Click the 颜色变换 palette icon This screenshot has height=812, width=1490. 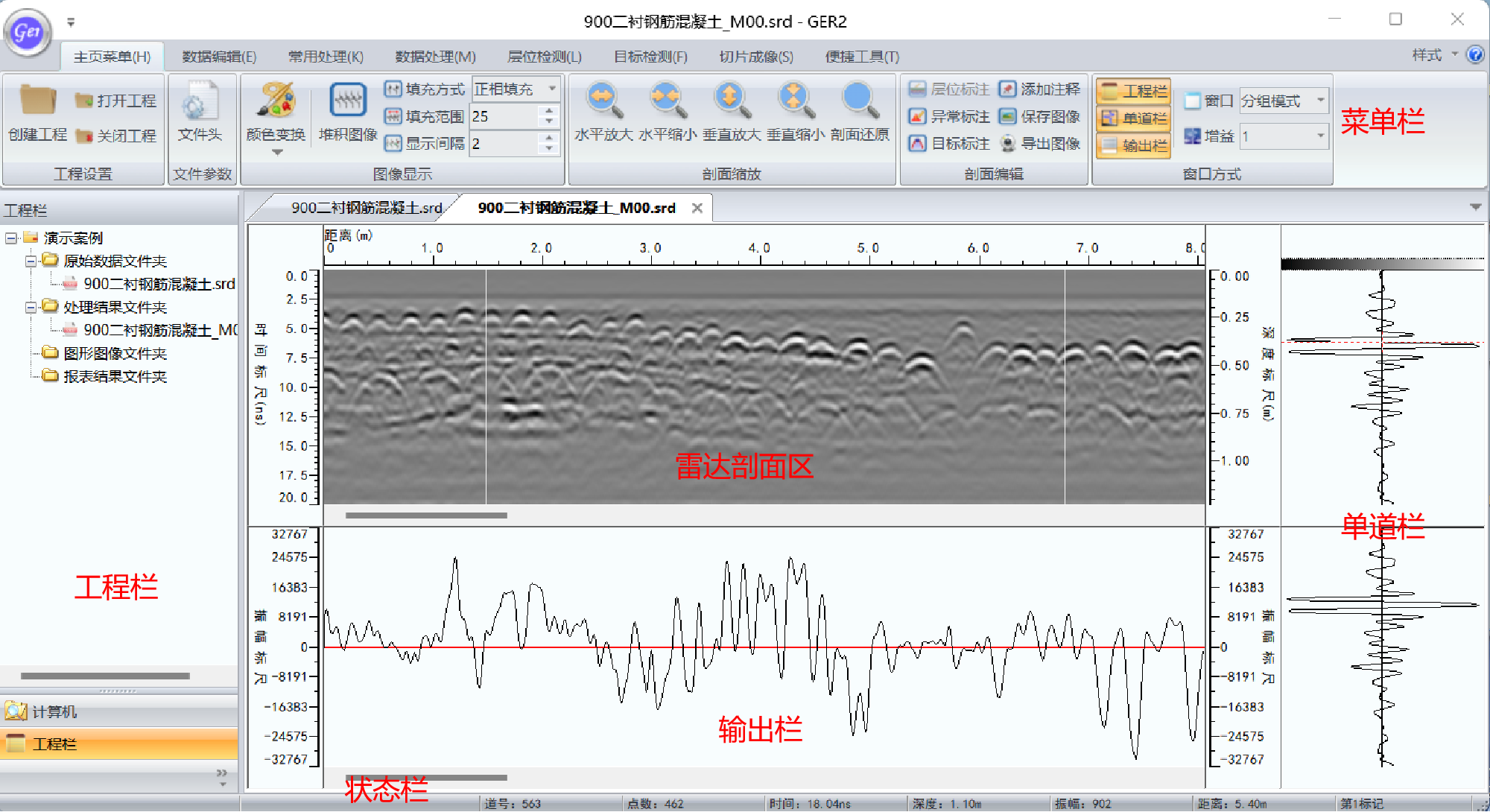point(276,100)
